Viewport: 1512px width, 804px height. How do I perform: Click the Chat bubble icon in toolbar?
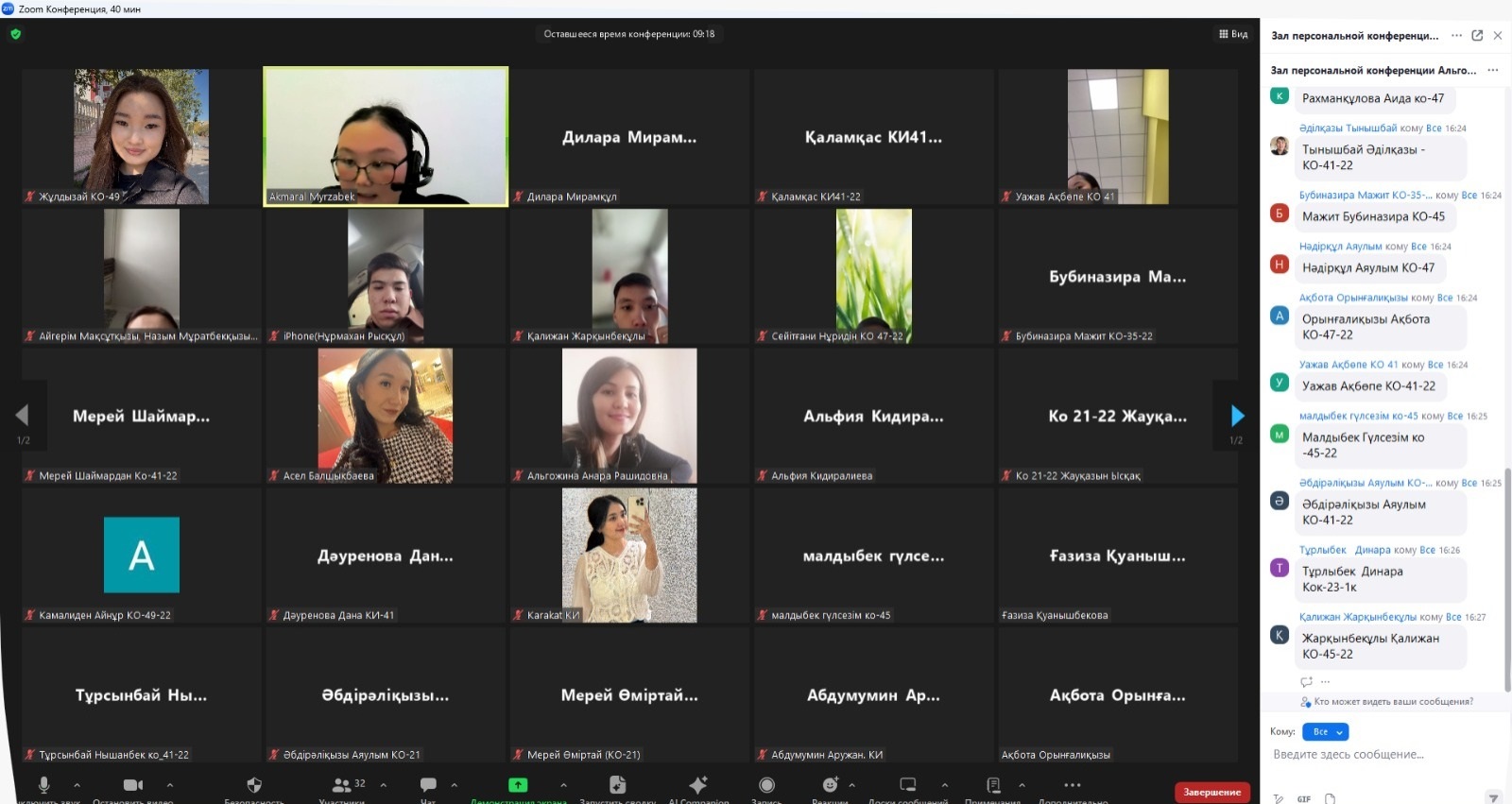pos(428,785)
